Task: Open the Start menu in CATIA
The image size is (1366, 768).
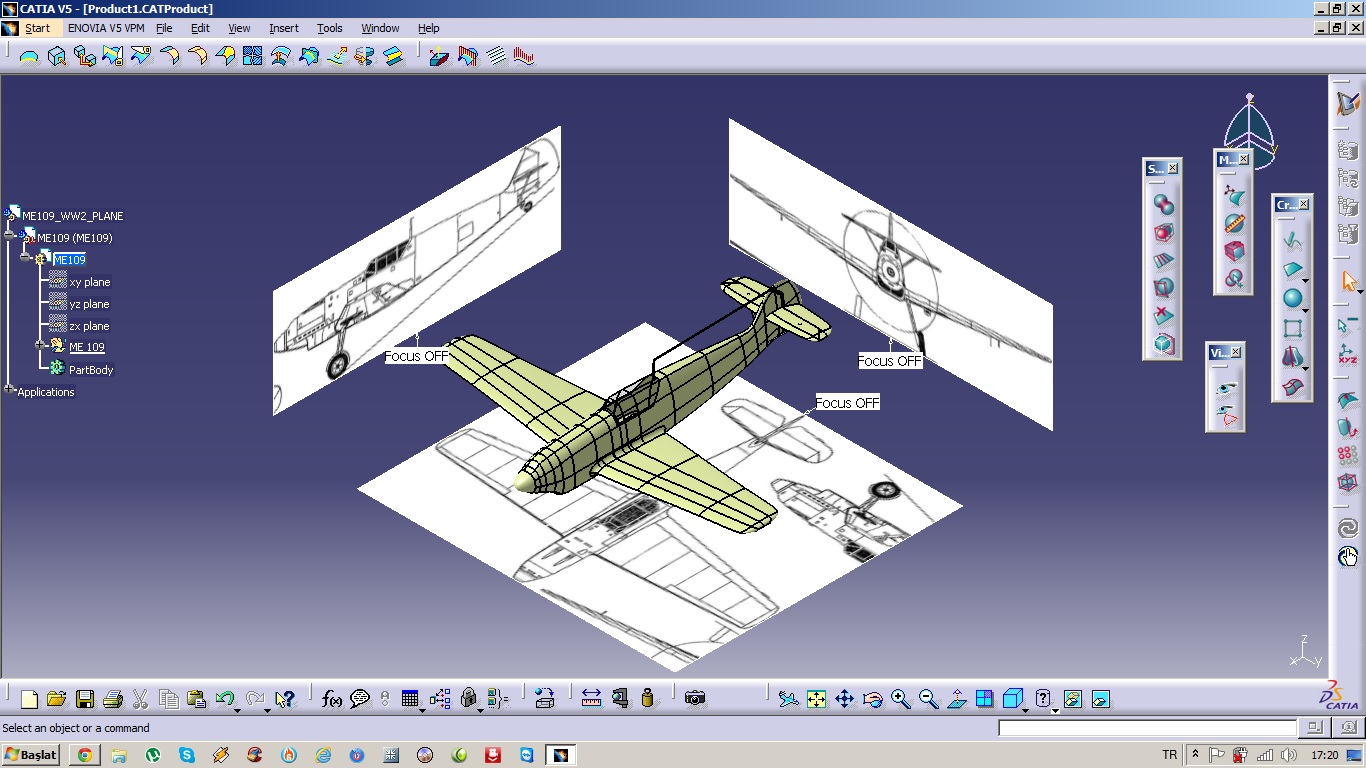Action: tap(37, 28)
